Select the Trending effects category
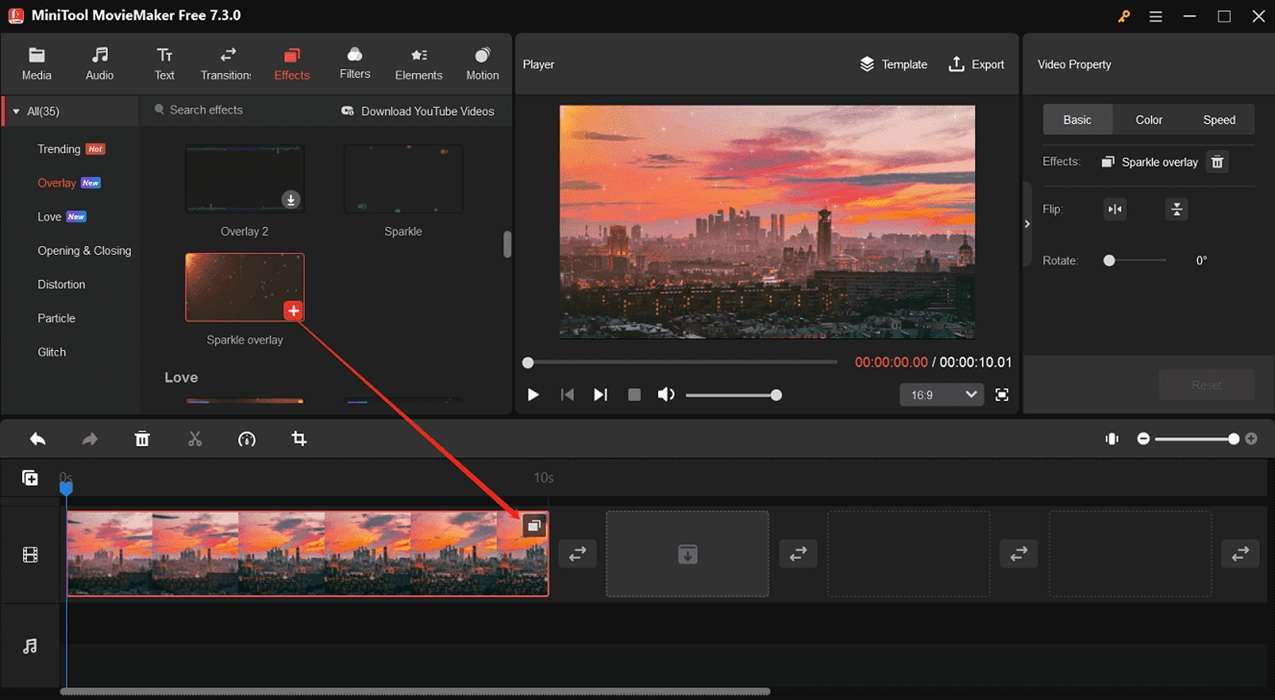Screen dimensions: 1275x700 coord(59,149)
